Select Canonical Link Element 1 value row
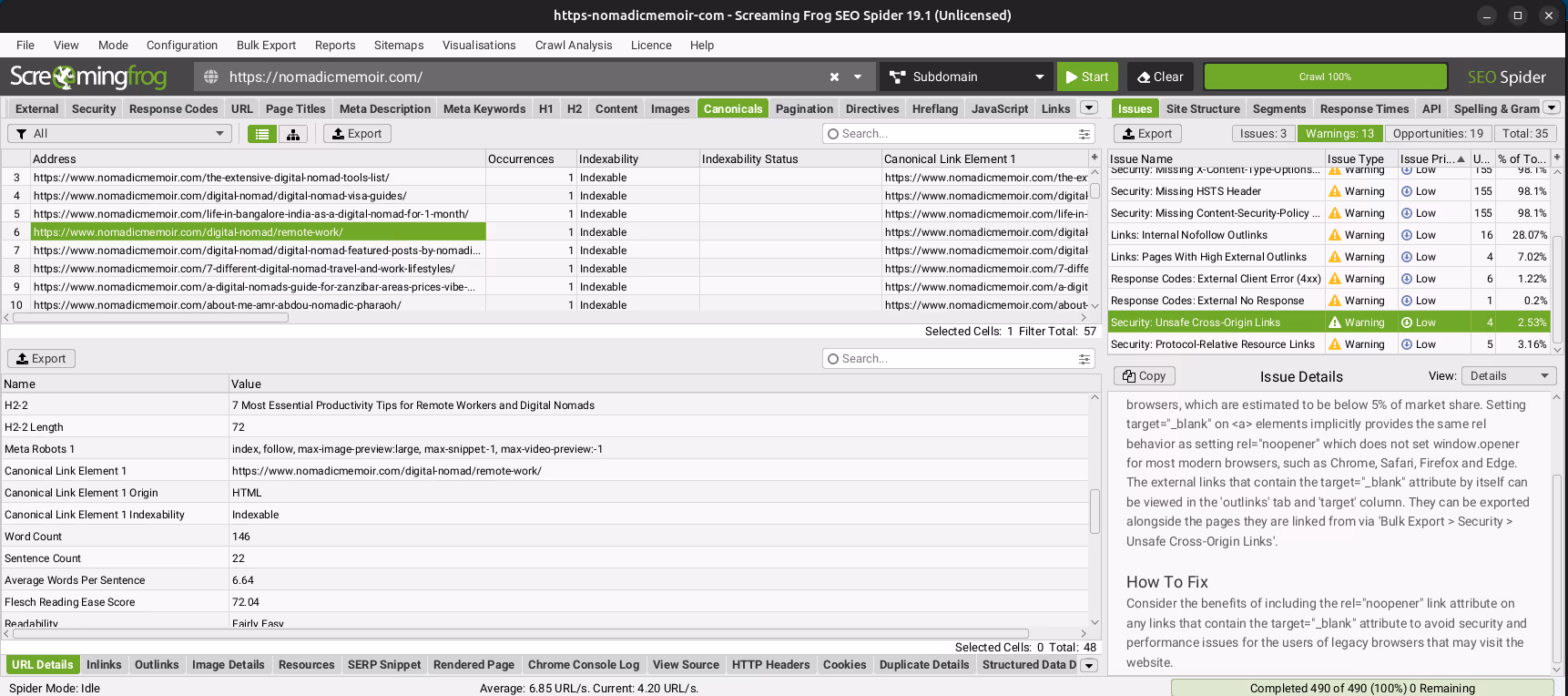The width and height of the screenshot is (1568, 696). (545, 471)
